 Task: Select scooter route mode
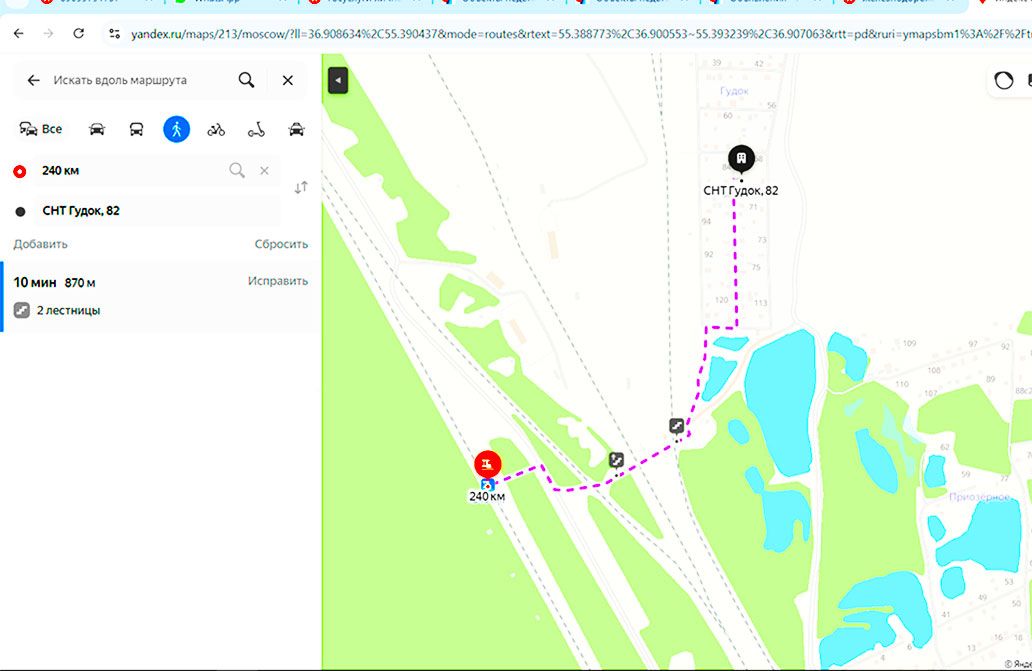(x=256, y=130)
